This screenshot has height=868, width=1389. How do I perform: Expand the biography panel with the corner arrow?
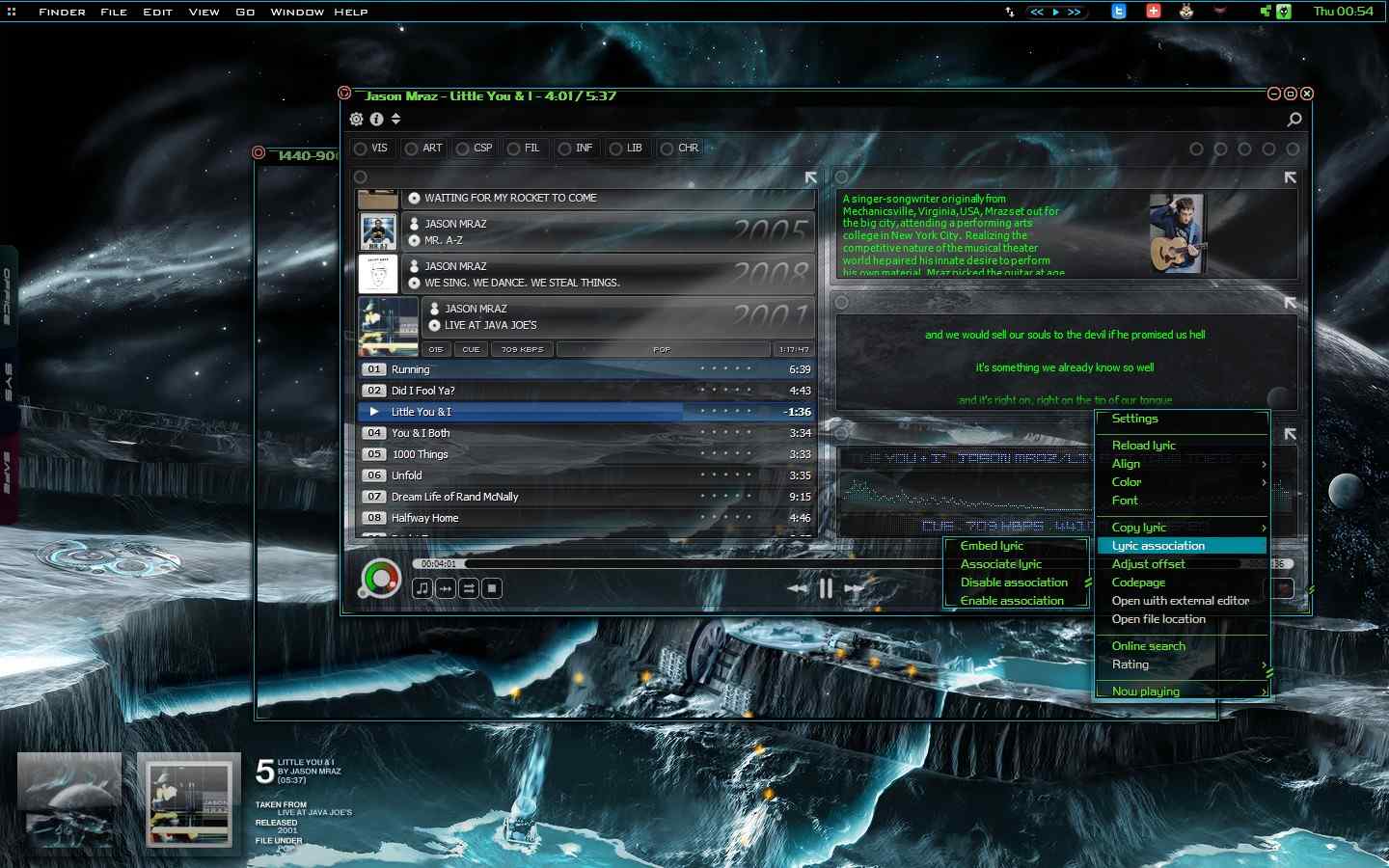tap(1290, 177)
